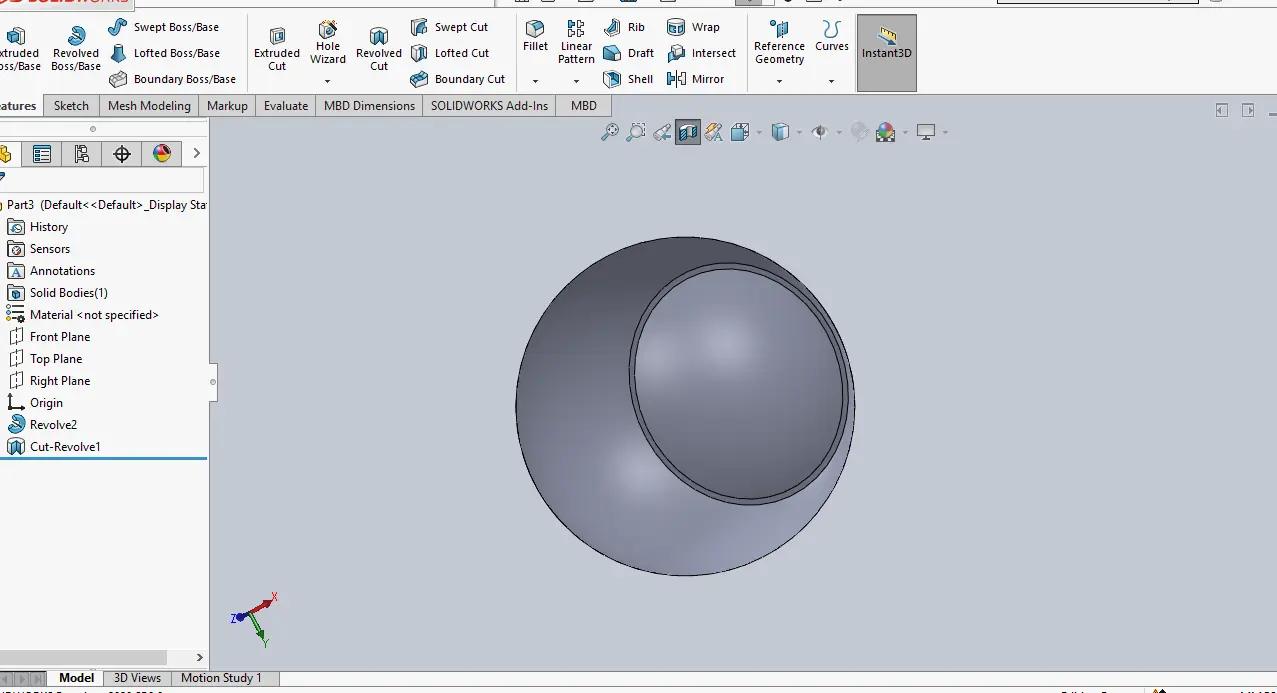The width and height of the screenshot is (1277, 693).
Task: Switch to the Markup tab
Action: 227,106
